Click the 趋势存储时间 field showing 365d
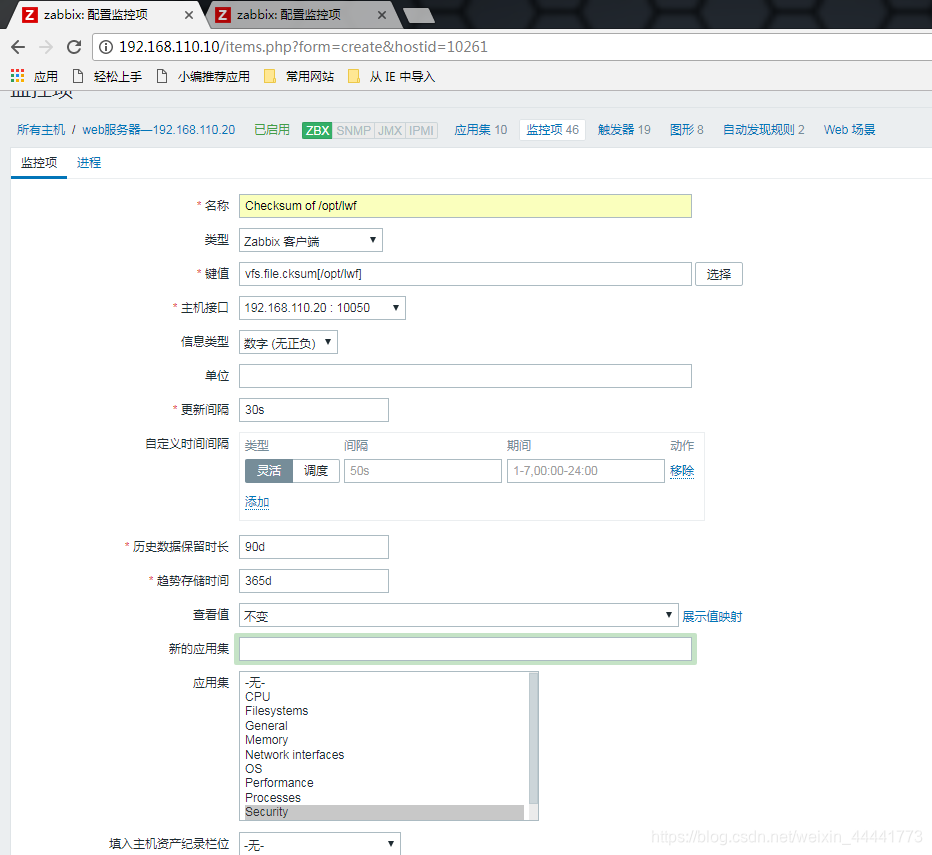932x855 pixels. click(314, 581)
